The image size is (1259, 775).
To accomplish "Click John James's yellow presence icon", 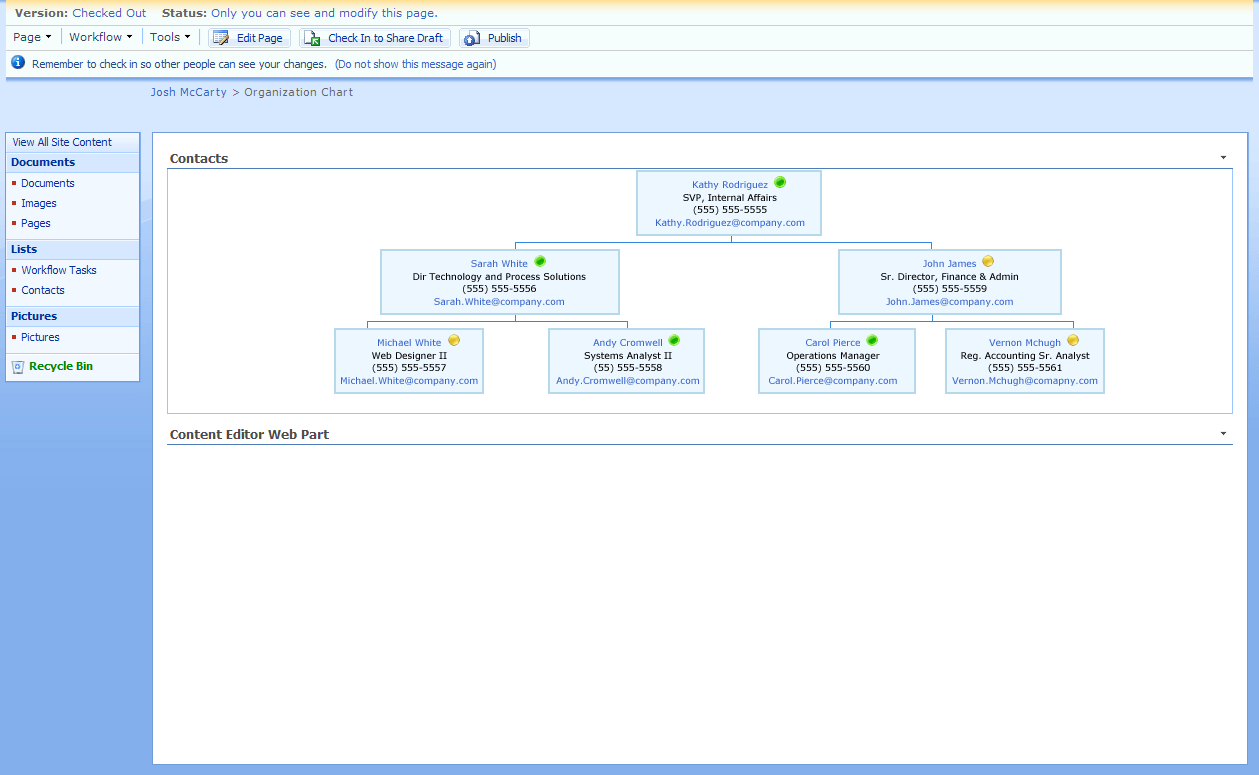I will (988, 262).
